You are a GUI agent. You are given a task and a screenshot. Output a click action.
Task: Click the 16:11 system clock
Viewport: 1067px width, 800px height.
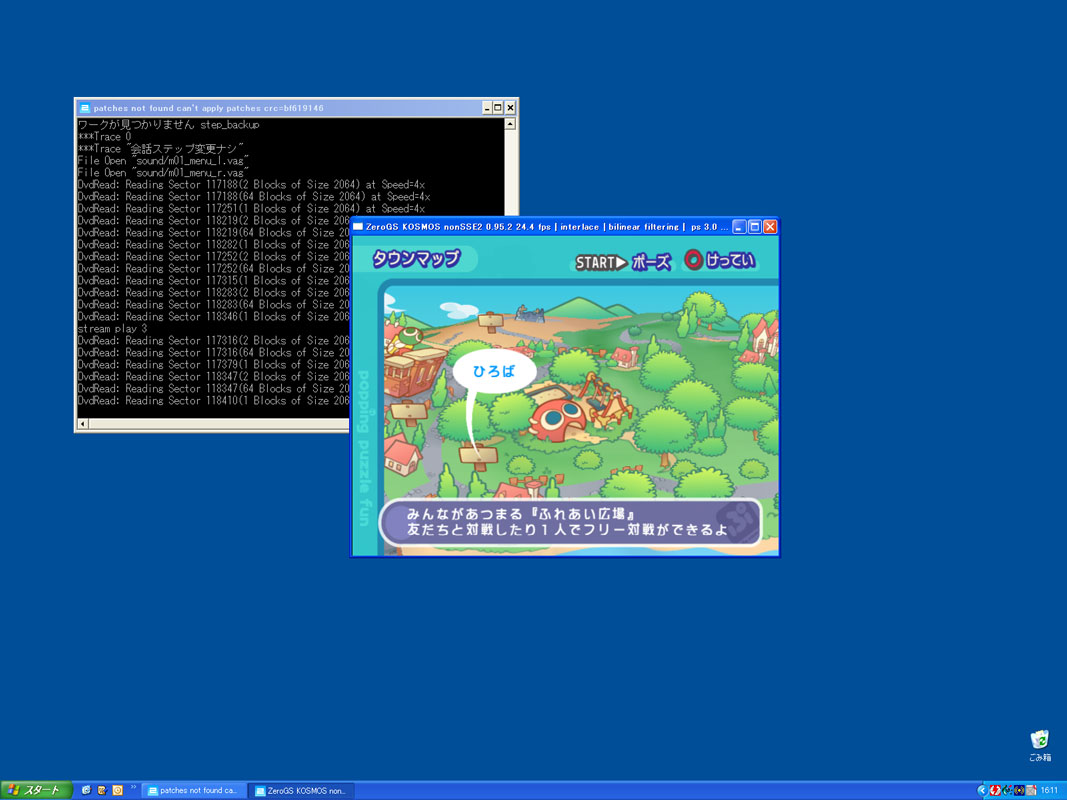[1049, 790]
